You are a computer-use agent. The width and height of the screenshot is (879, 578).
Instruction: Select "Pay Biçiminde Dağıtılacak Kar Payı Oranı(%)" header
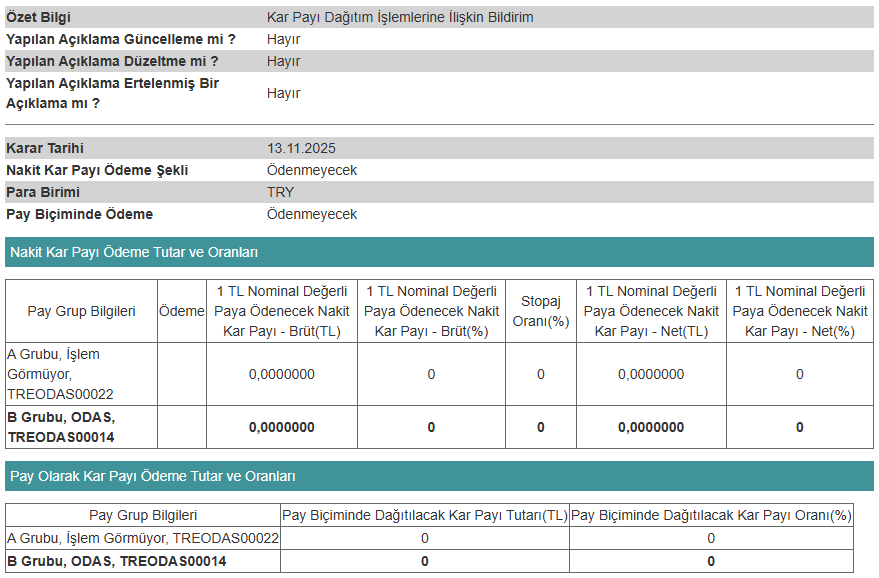tap(711, 515)
